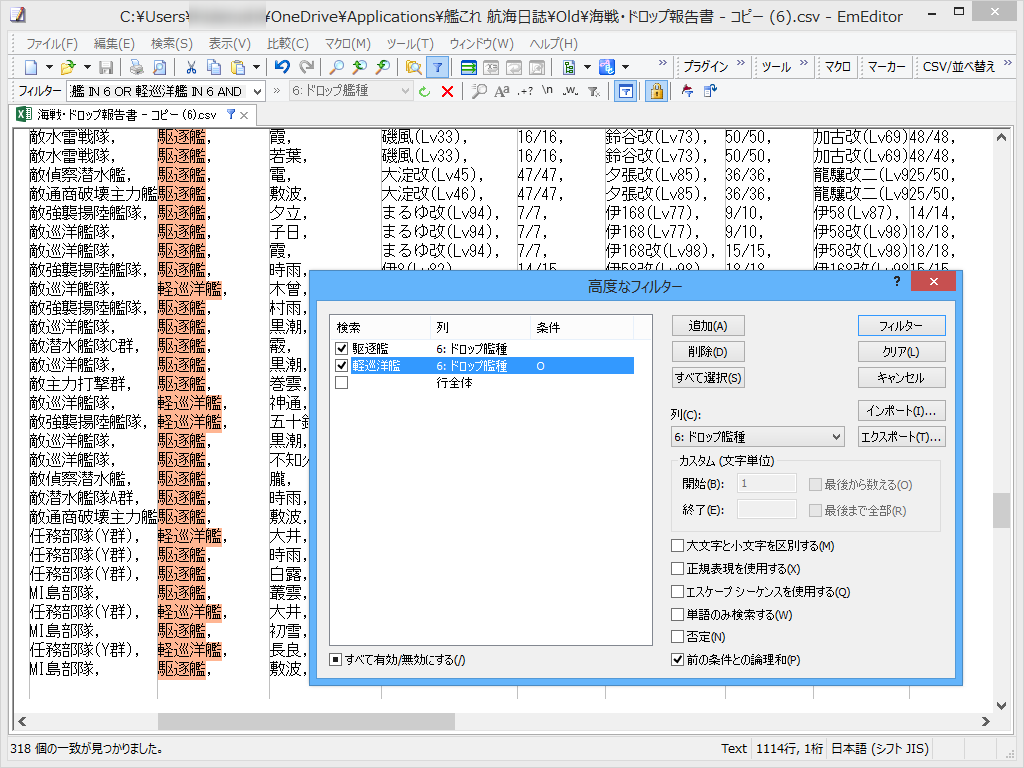Image resolution: width=1024 pixels, height=768 pixels.
Task: Toggle checkbox for 駆逐艦 filter row
Action: pos(342,349)
